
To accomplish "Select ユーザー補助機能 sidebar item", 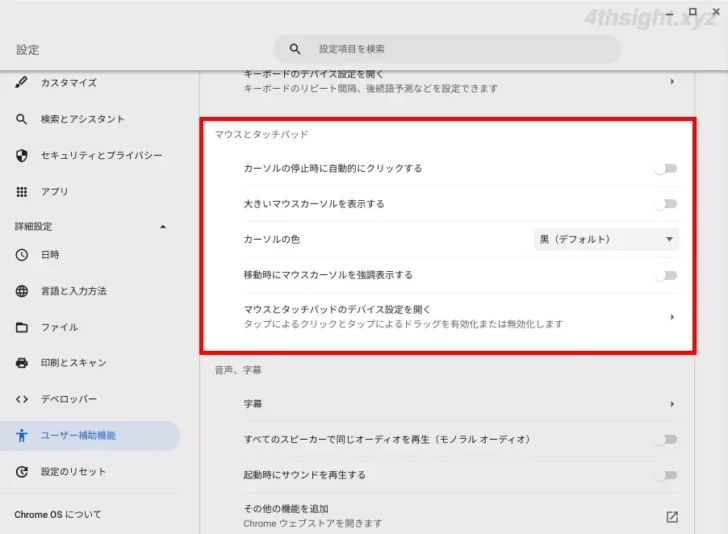I will [x=90, y=435].
